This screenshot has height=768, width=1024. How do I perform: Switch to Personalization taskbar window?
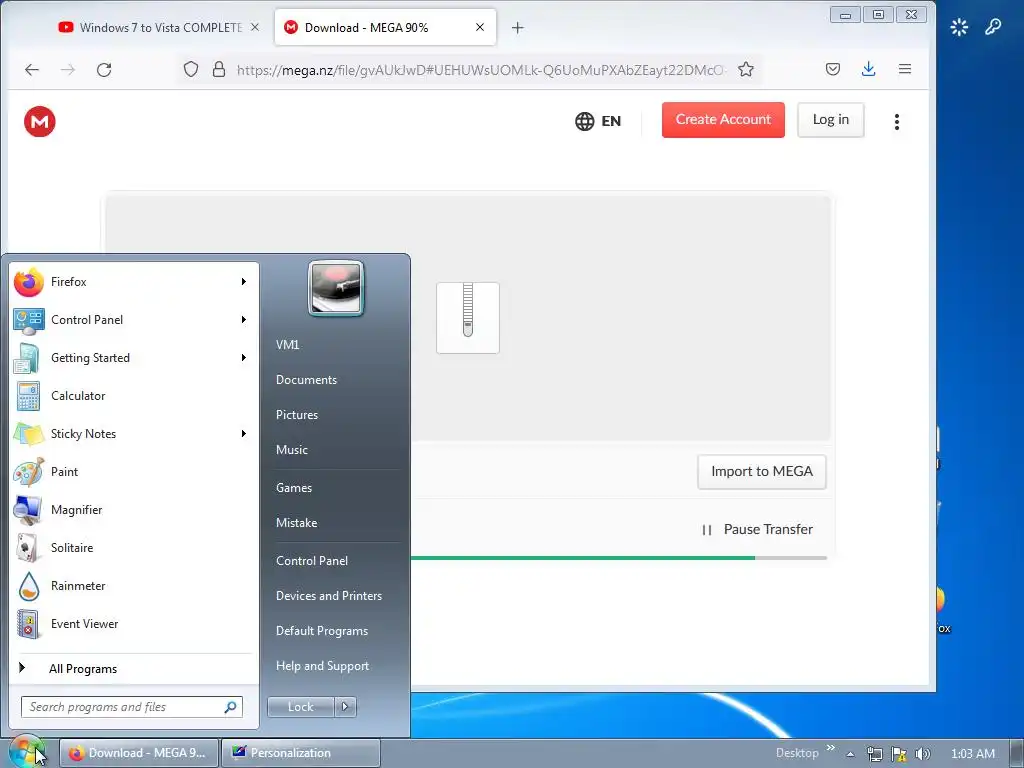[x=301, y=753]
